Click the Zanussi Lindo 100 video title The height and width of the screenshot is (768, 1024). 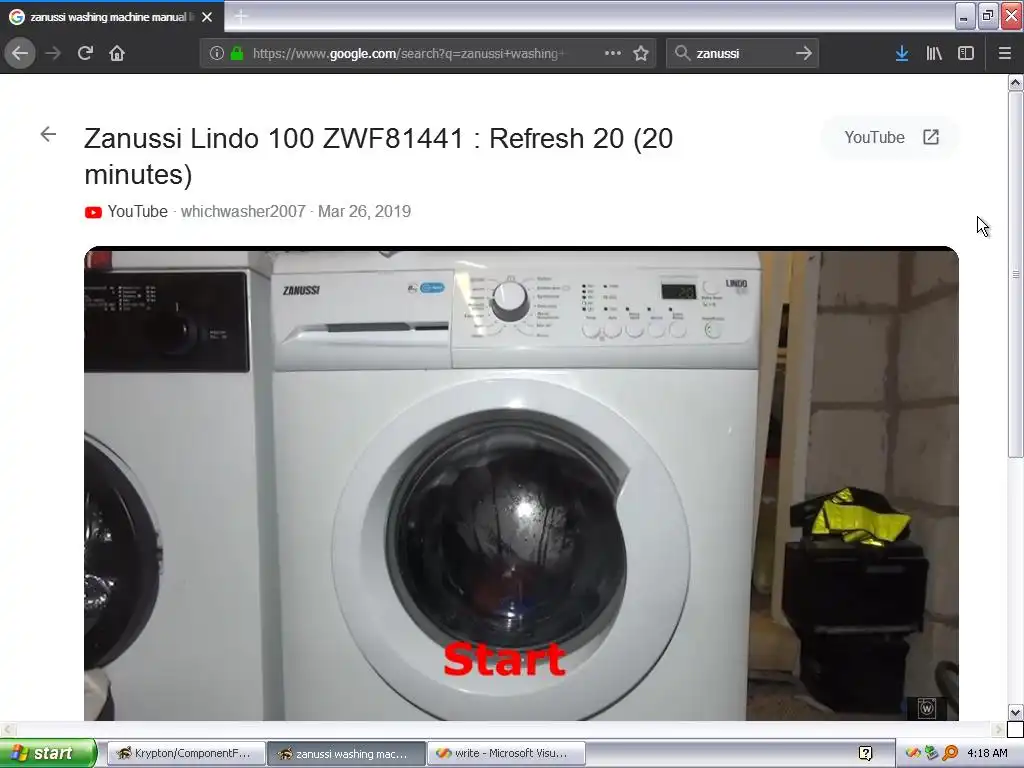click(379, 156)
